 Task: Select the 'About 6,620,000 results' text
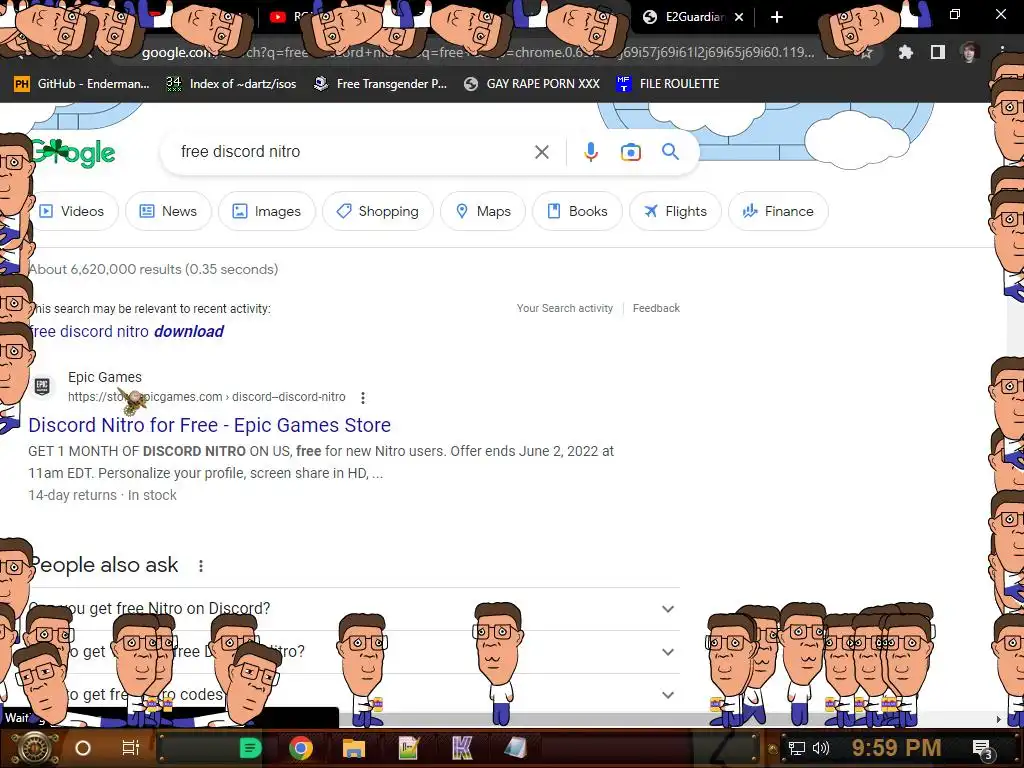(x=153, y=269)
